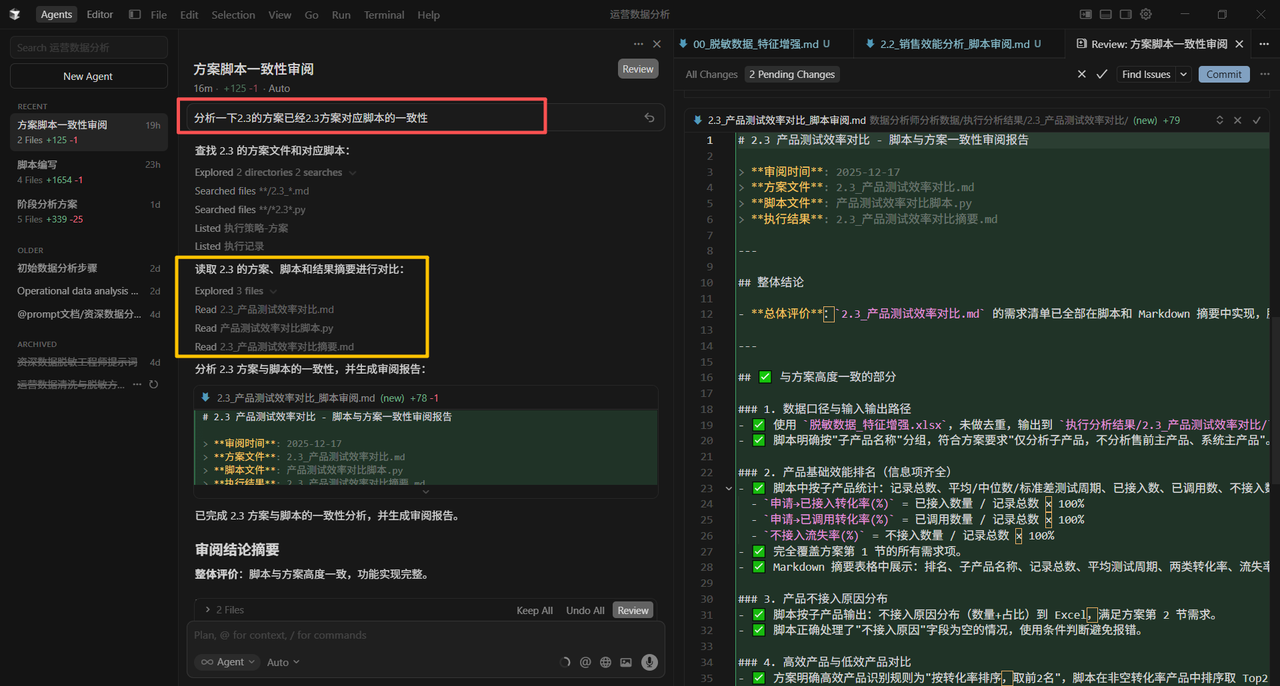
Task: Accept the diff file via its checkmark
Action: 1256,119
